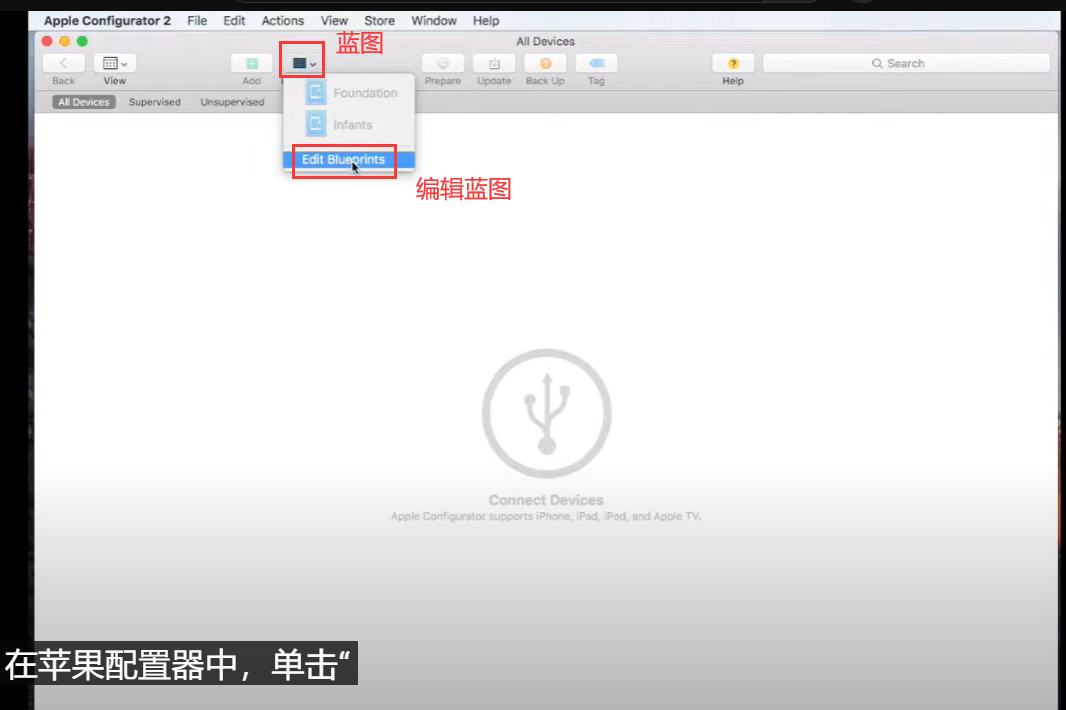Screen dimensions: 1066x710
Task: Focus the Search field
Action: click(906, 63)
